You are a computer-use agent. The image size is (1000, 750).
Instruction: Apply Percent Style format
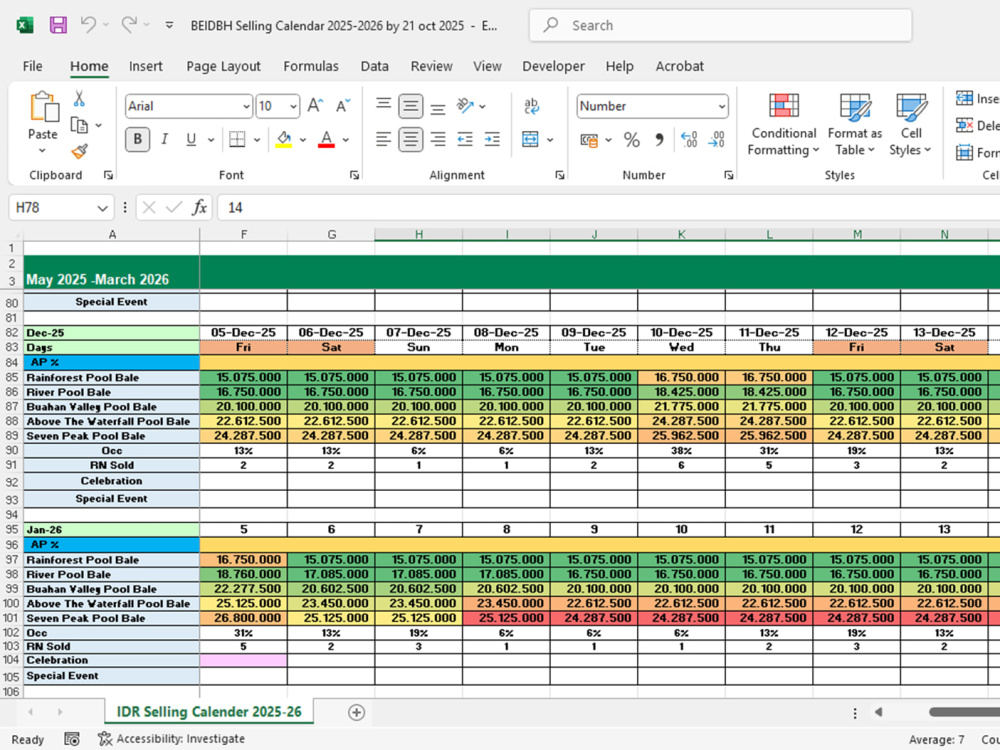coord(631,140)
